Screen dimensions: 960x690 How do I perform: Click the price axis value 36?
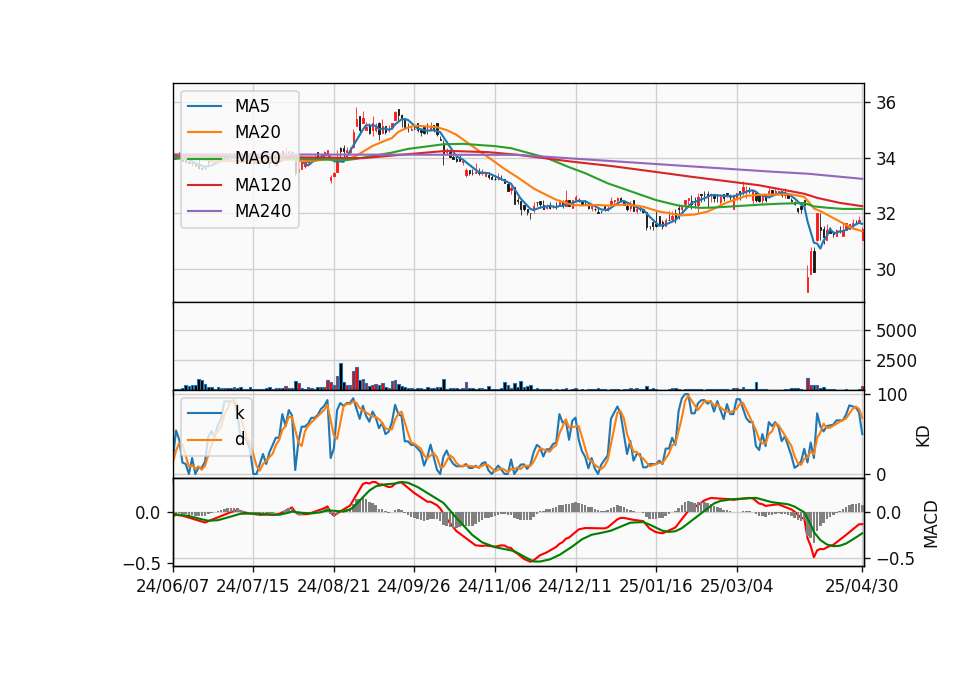[x=886, y=103]
